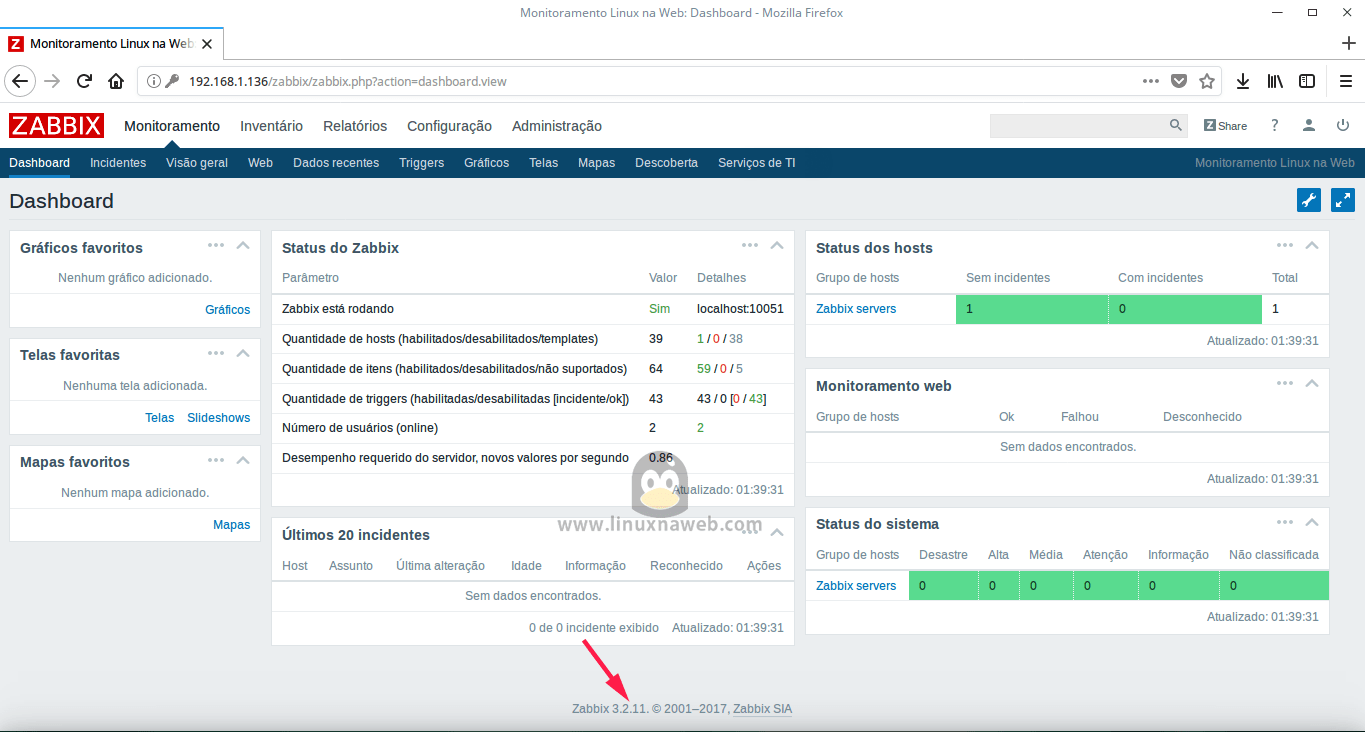Open Telas favoritas widget options menu
This screenshot has height=732, width=1365.
pyautogui.click(x=216, y=352)
